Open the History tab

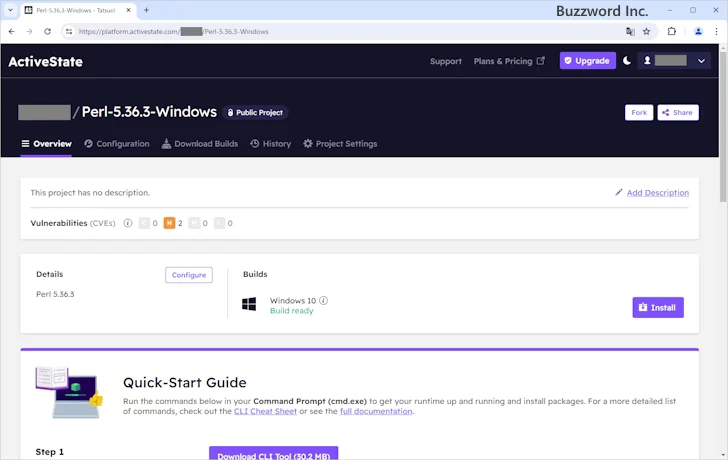[270, 144]
